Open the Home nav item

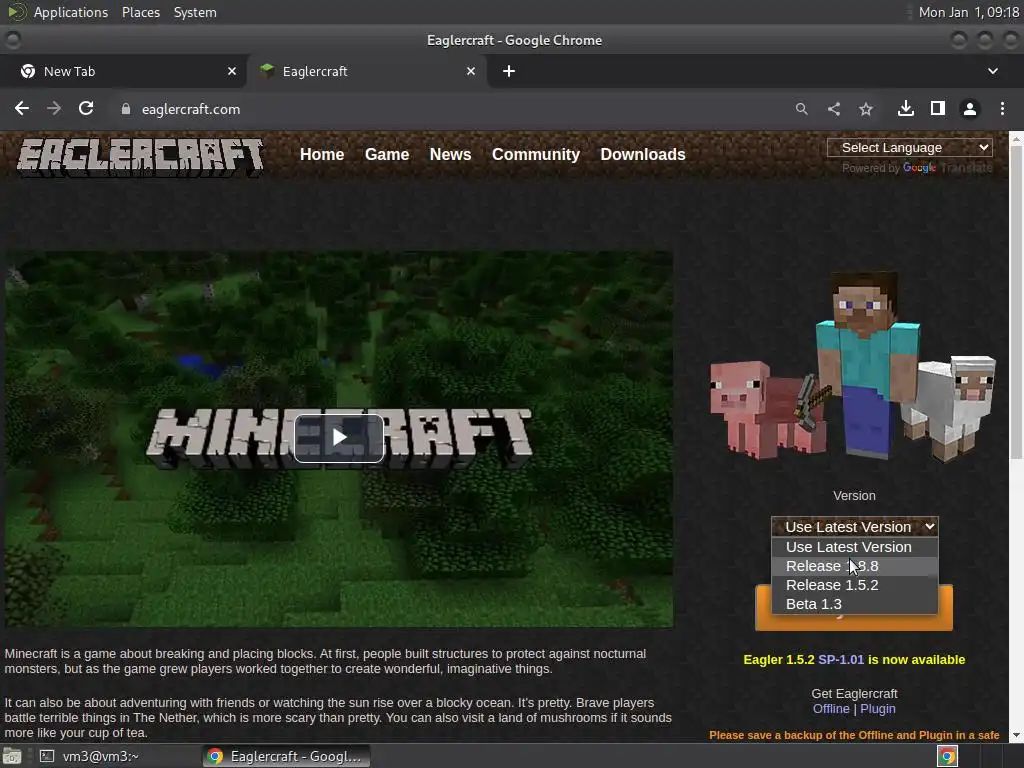322,155
